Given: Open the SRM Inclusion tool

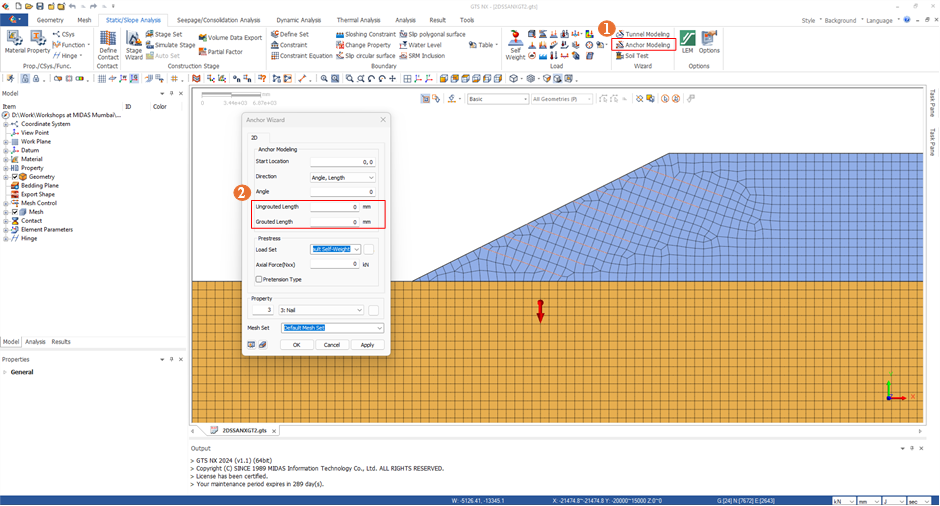Looking at the screenshot, I should (x=422, y=56).
